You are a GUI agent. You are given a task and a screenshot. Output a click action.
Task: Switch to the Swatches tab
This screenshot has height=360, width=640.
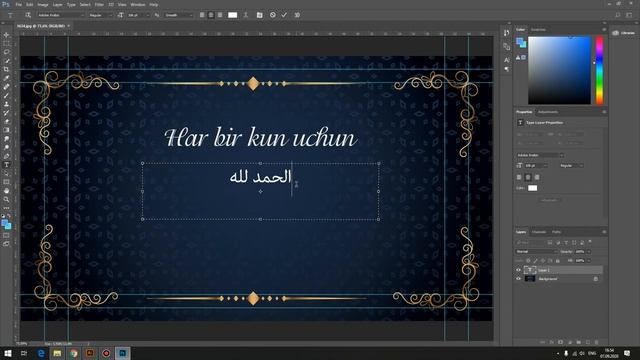coord(538,30)
